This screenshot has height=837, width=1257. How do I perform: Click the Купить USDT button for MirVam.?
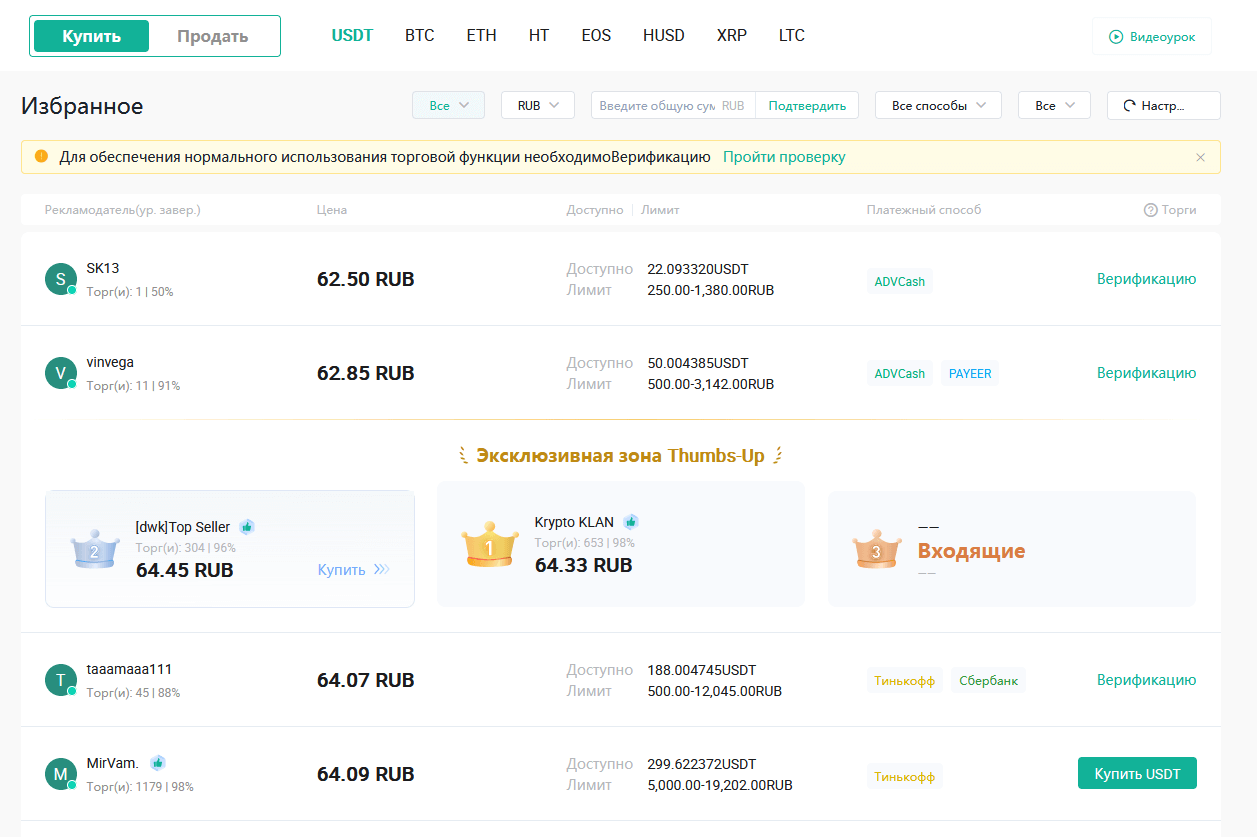pos(1137,774)
